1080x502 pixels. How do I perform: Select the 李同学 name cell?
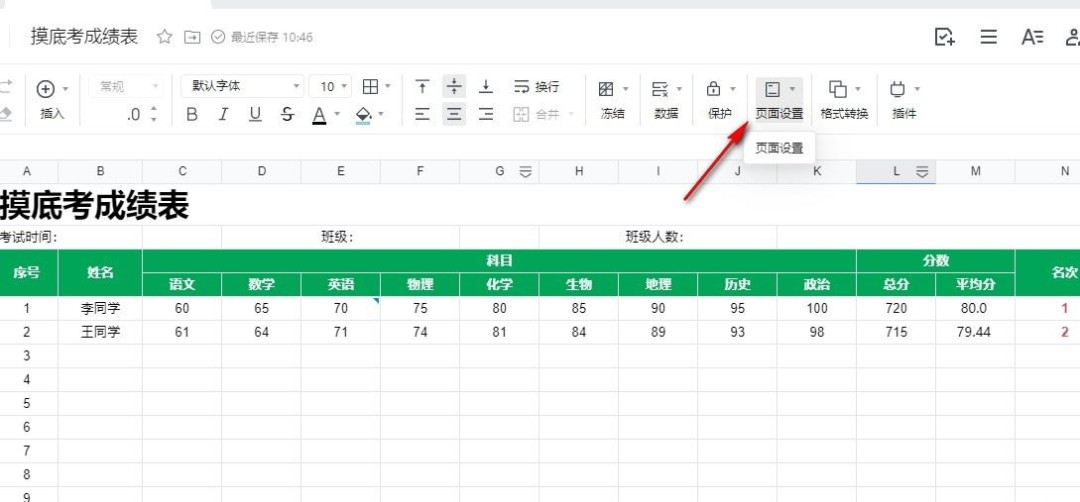pyautogui.click(x=101, y=308)
